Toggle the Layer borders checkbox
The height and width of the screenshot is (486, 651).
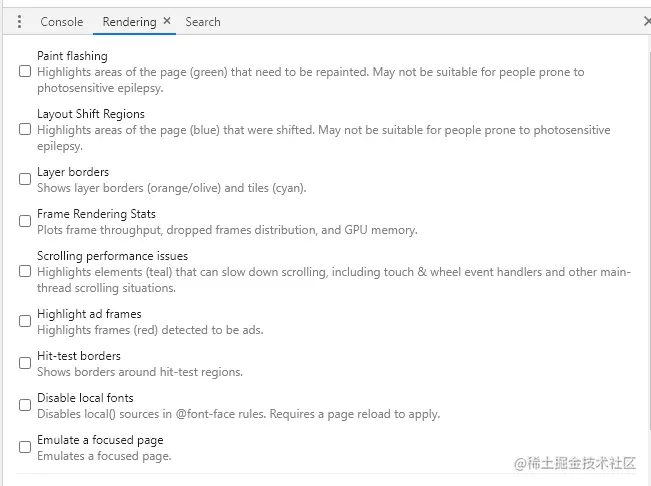[25, 180]
